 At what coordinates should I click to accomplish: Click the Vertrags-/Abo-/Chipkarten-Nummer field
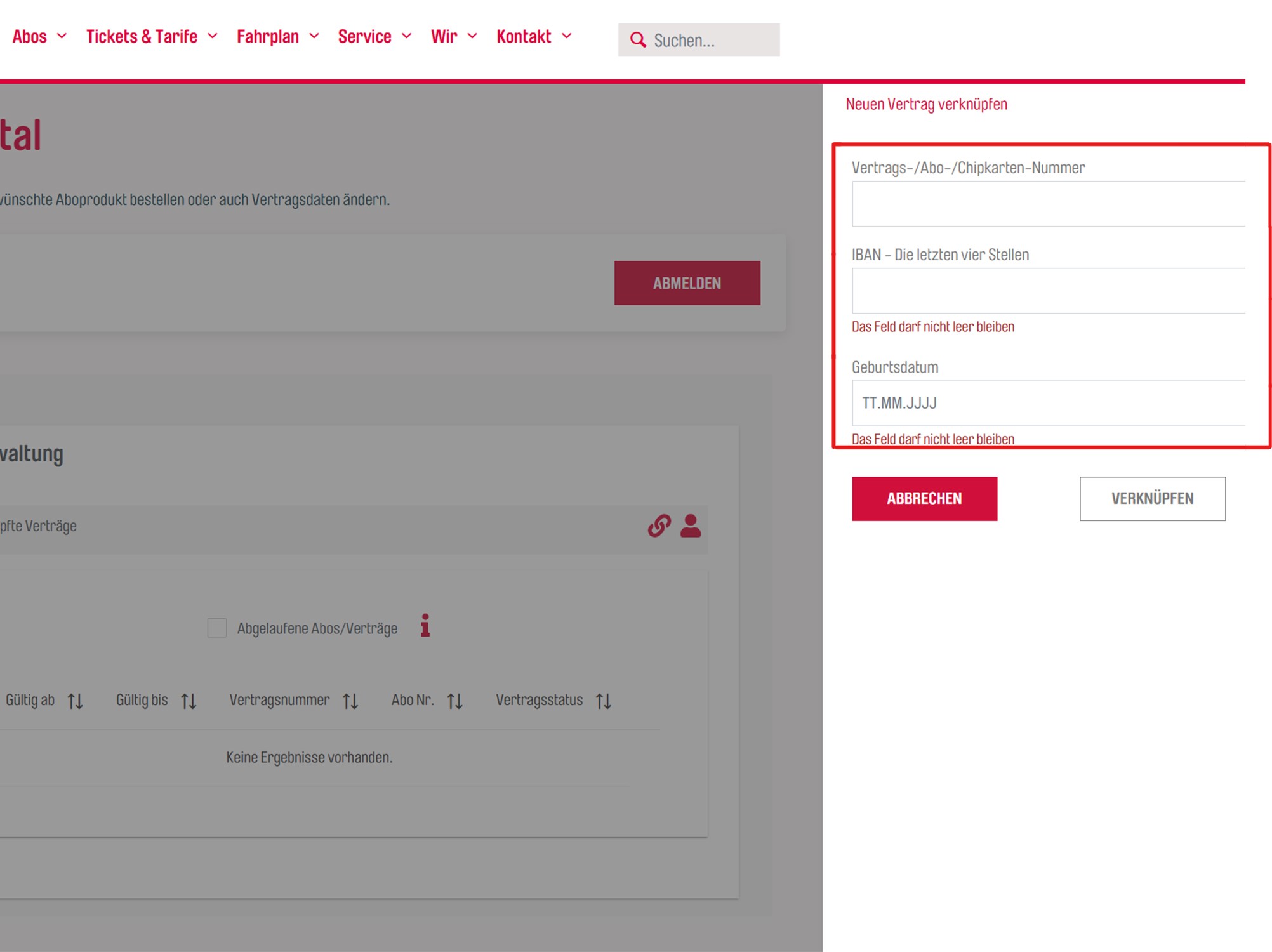click(x=1047, y=204)
